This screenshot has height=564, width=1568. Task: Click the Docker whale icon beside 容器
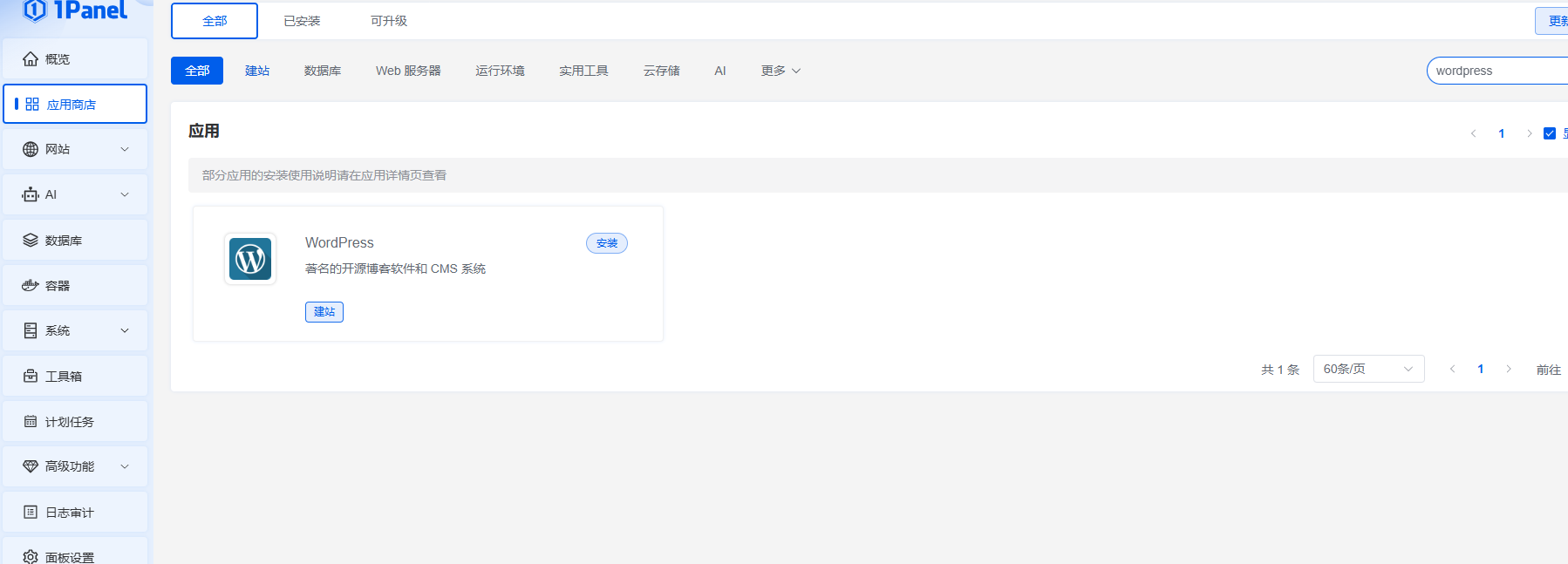[31, 285]
